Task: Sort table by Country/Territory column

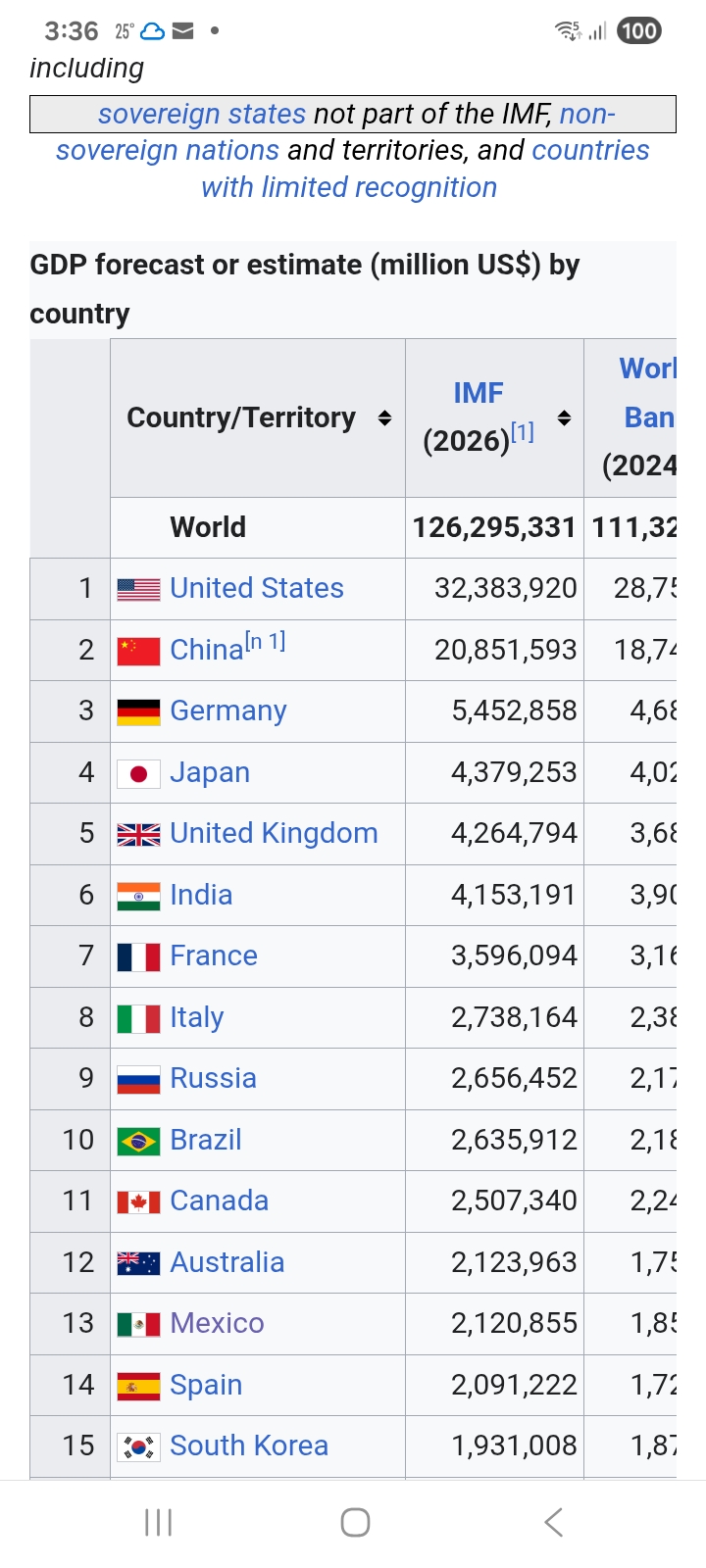Action: [x=384, y=418]
